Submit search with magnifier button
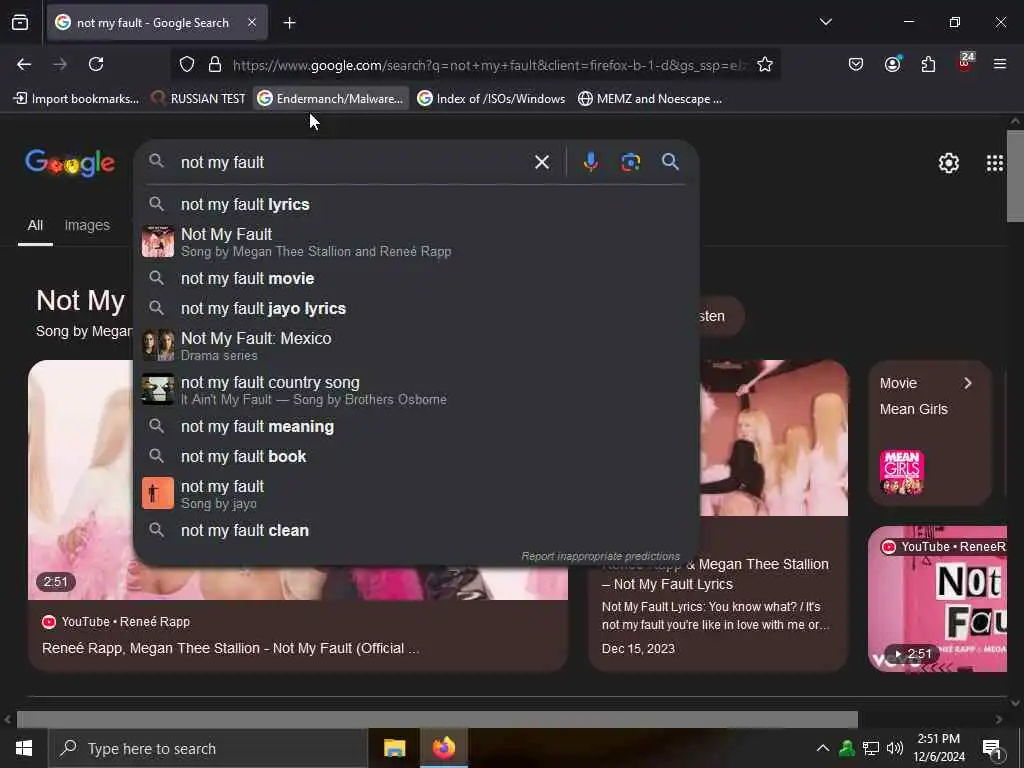 click(670, 162)
